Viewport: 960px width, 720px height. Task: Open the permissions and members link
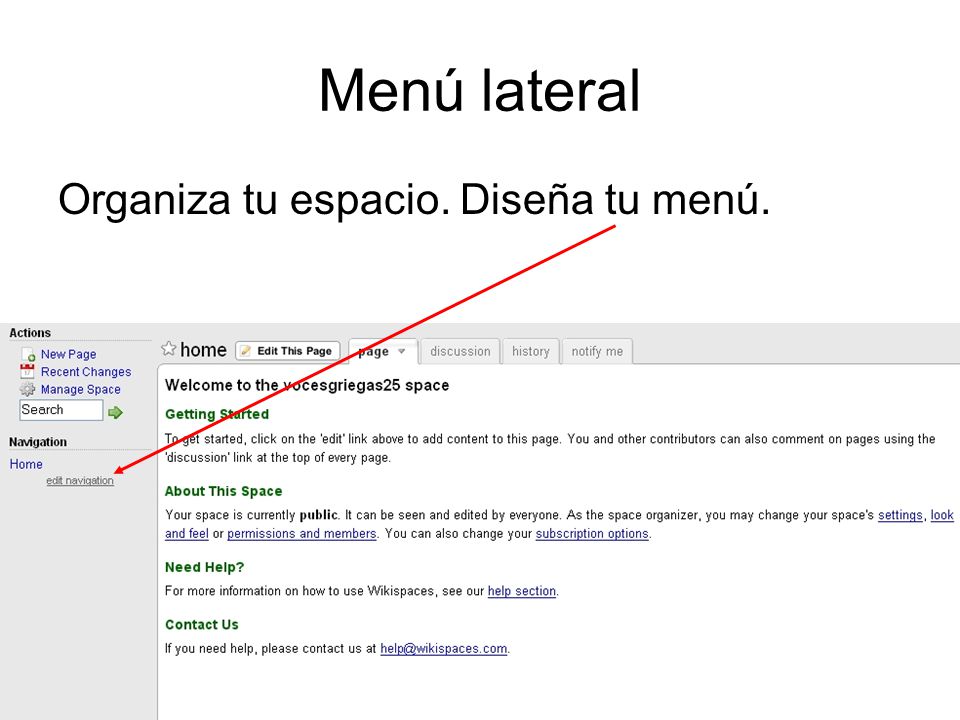(x=302, y=533)
